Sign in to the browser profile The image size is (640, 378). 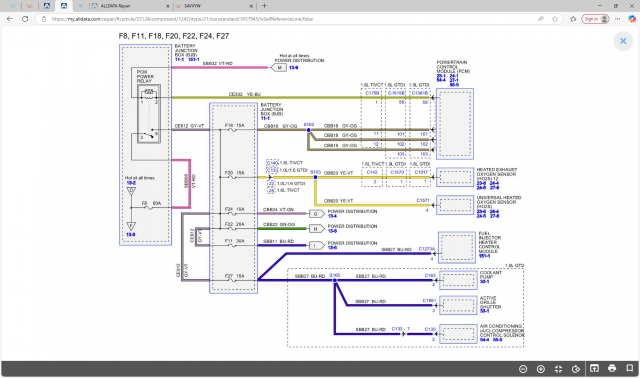[595, 19]
